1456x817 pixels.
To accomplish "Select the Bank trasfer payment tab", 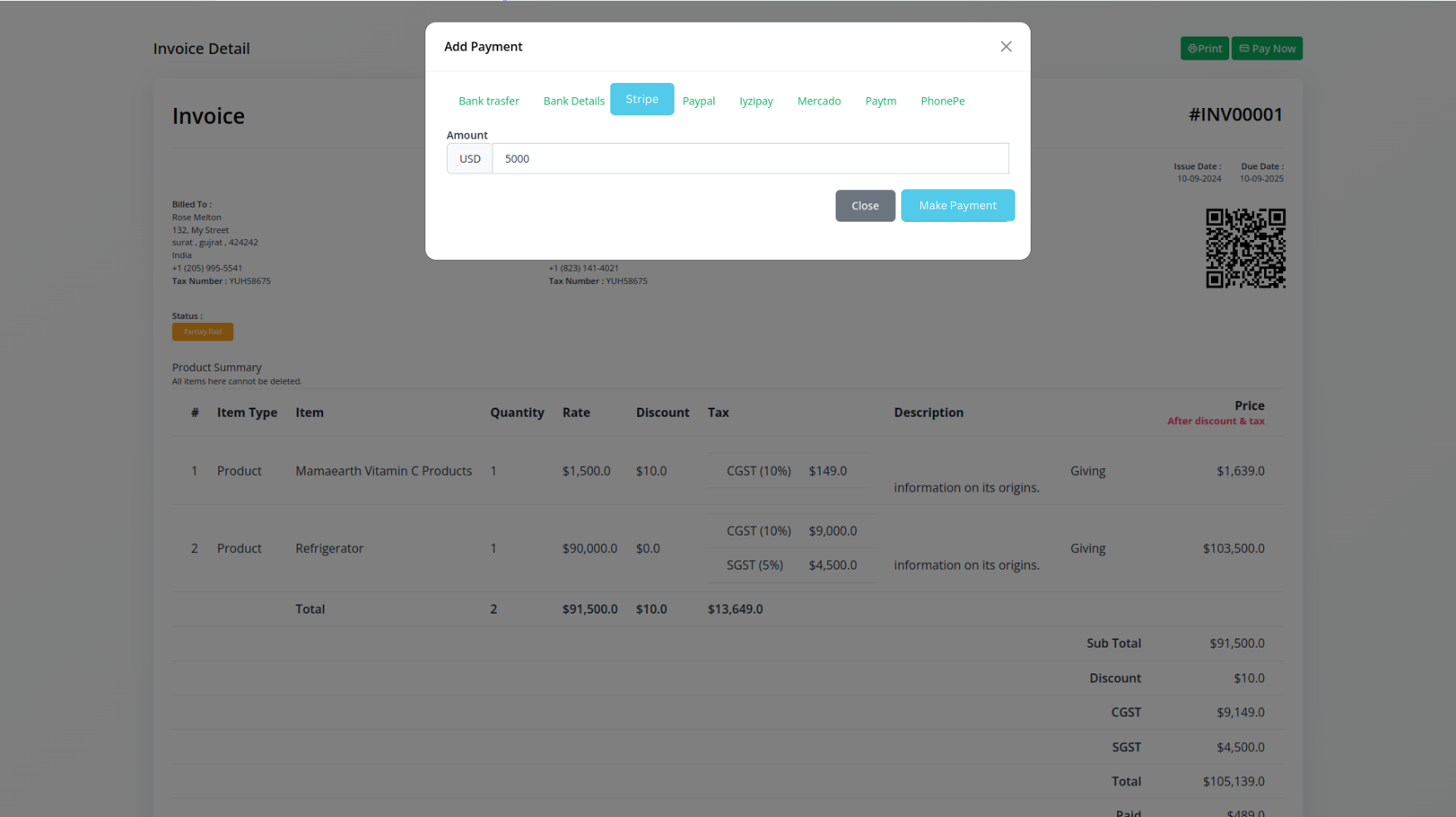I will 488,100.
